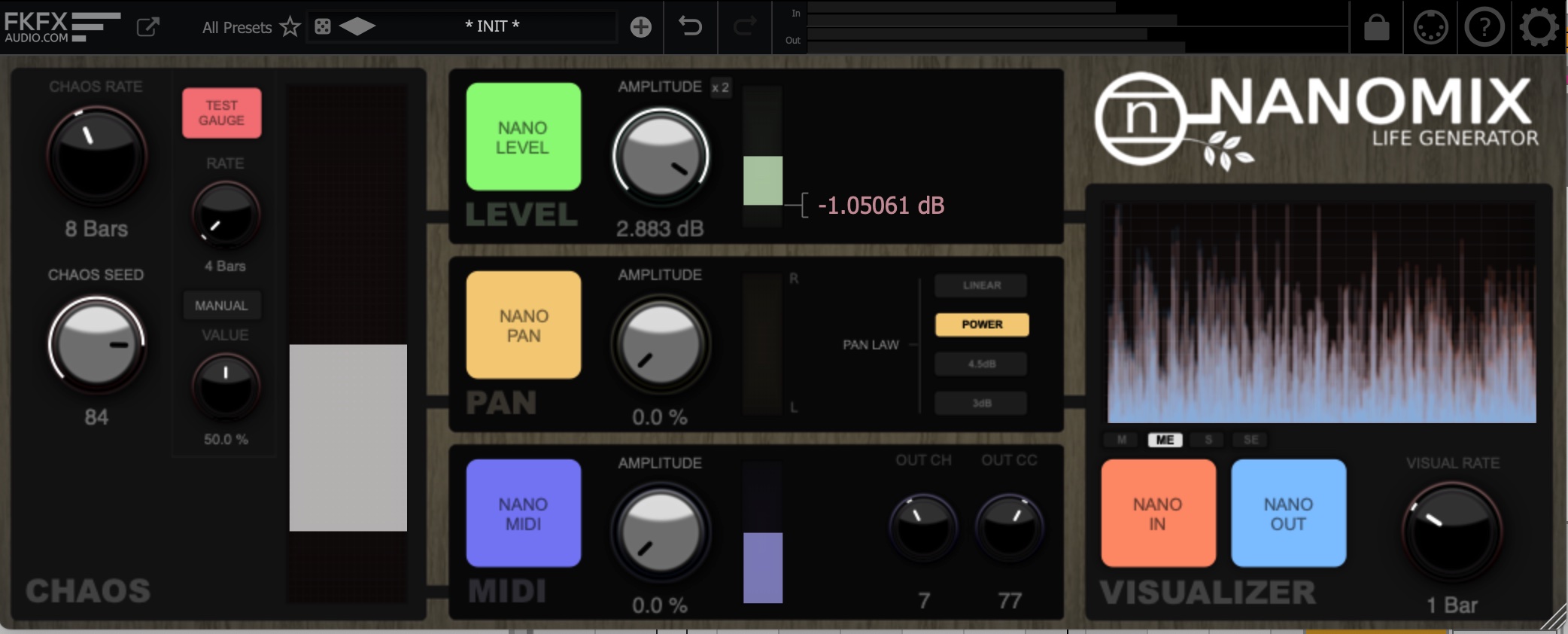The height and width of the screenshot is (634, 1568).
Task: Click the window resize grip corner
Action: tap(1553, 617)
